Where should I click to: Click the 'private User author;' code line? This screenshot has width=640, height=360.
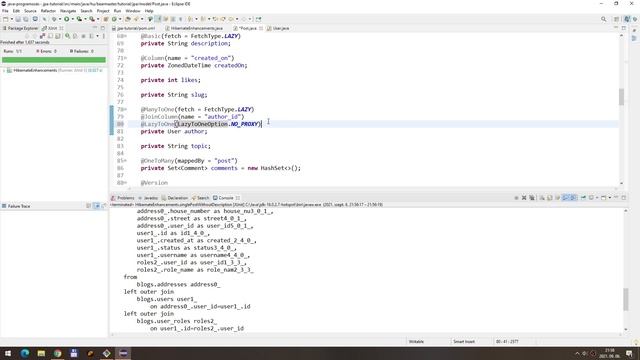(174, 131)
